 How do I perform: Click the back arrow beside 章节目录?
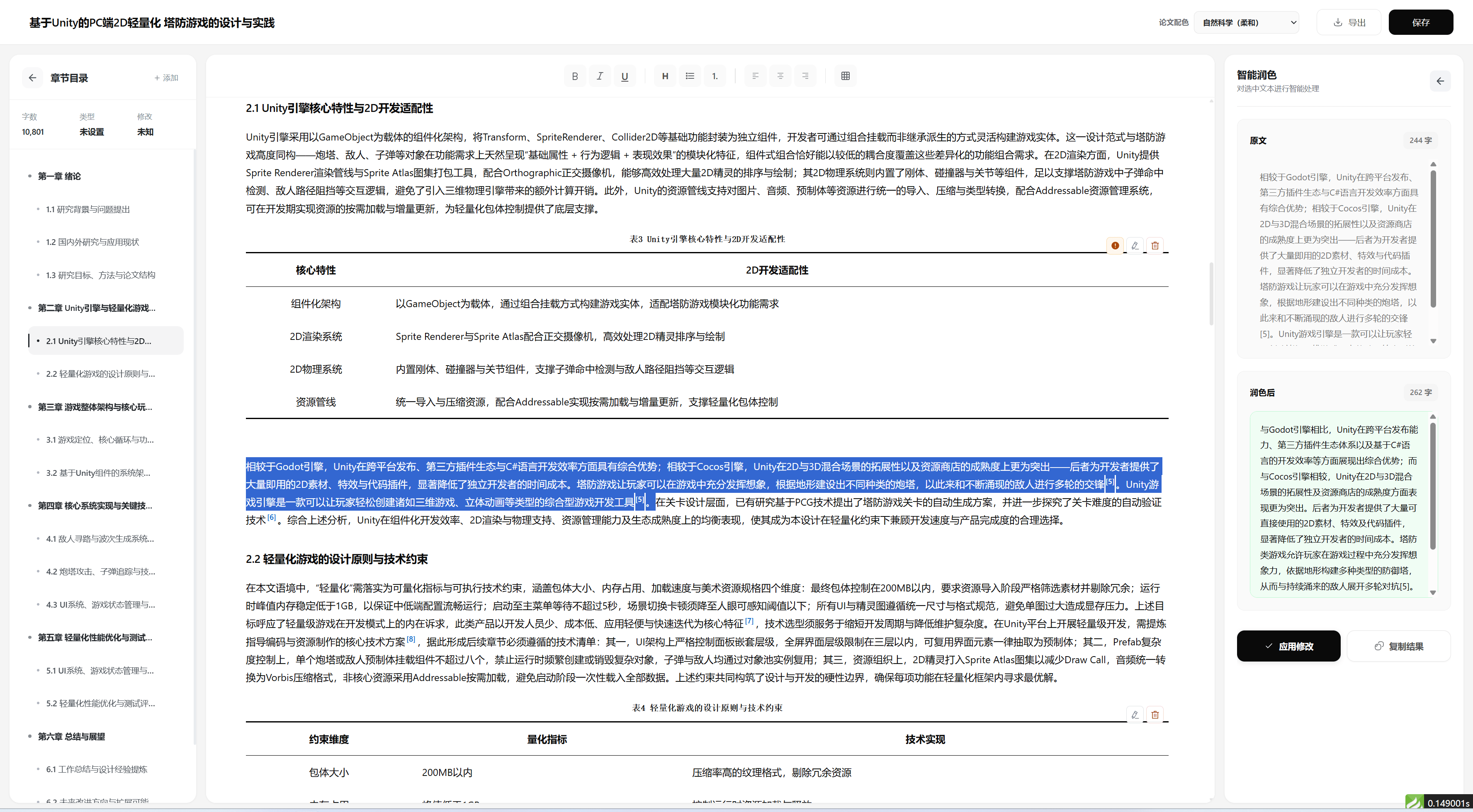click(x=33, y=78)
